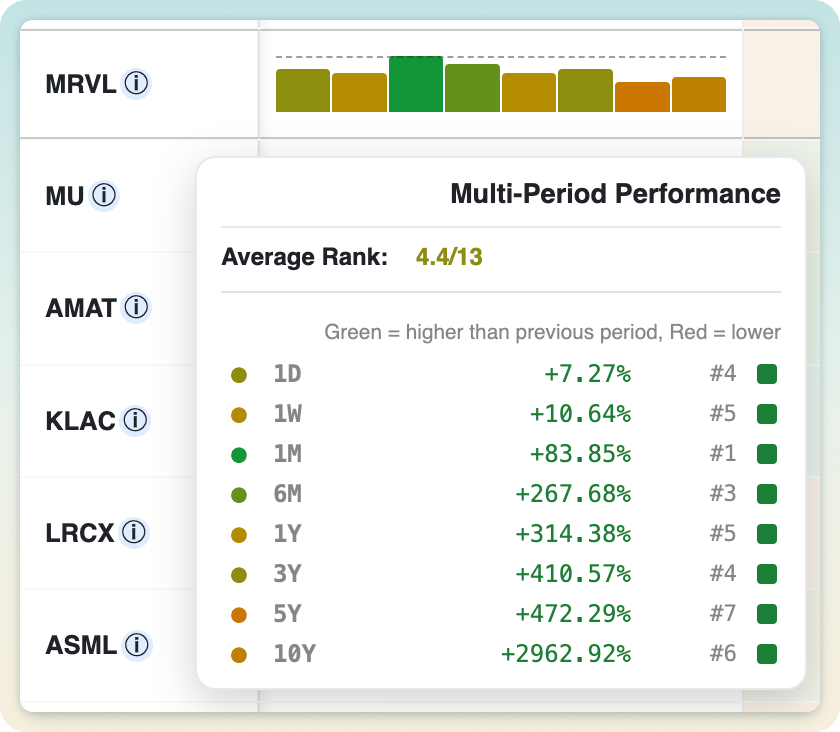
Task: Select the AMAT ticker label
Action: click(81, 308)
